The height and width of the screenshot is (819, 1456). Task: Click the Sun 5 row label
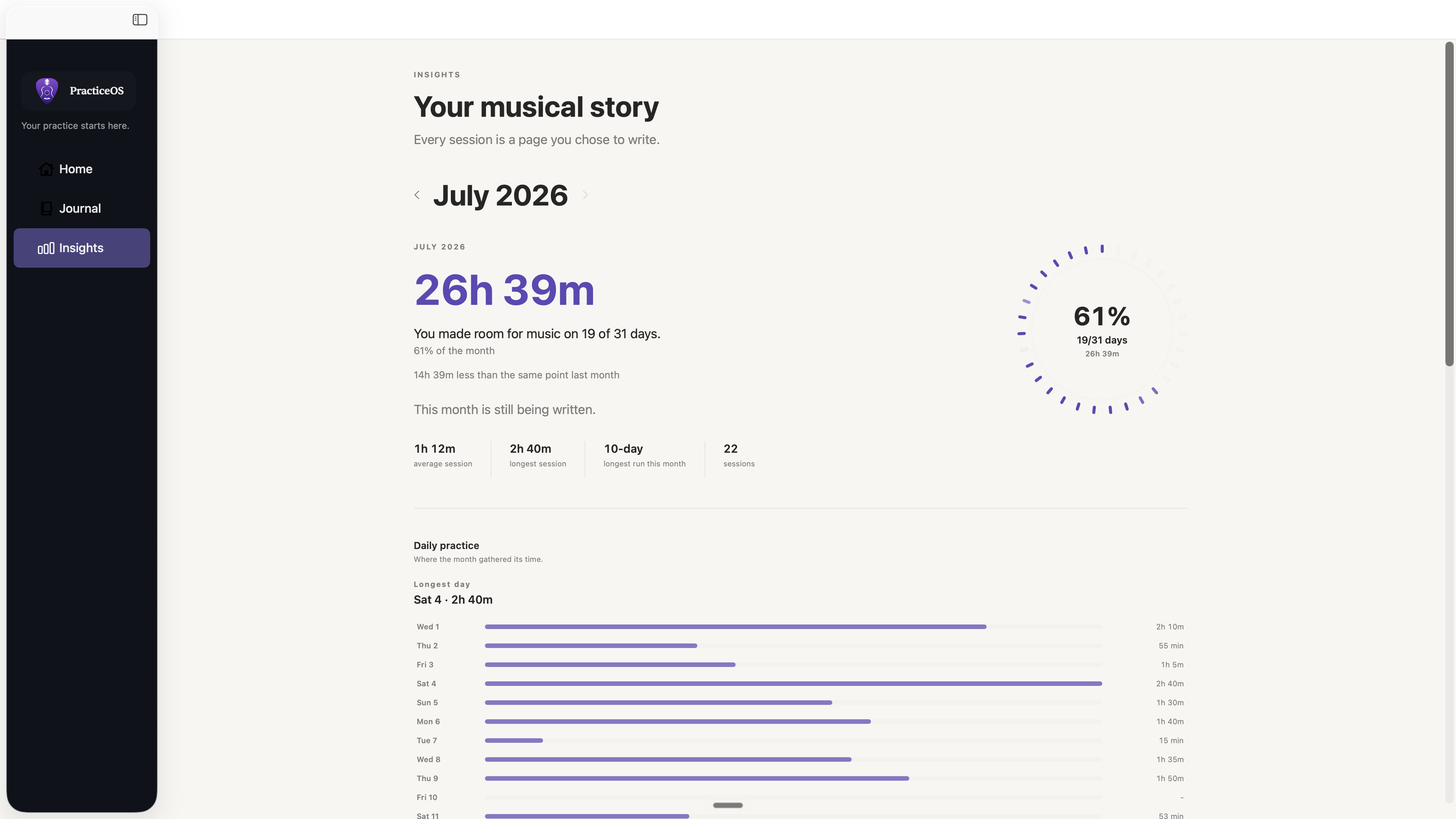pos(427,703)
